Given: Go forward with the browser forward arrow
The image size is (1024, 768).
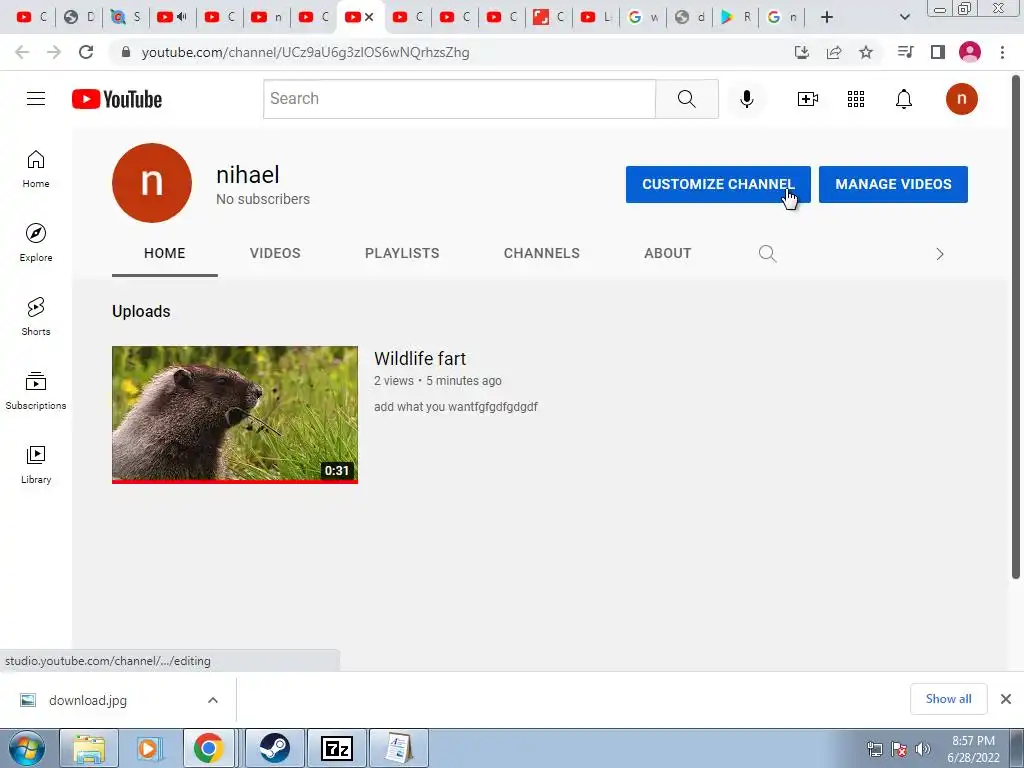Looking at the screenshot, I should pyautogui.click(x=54, y=52).
